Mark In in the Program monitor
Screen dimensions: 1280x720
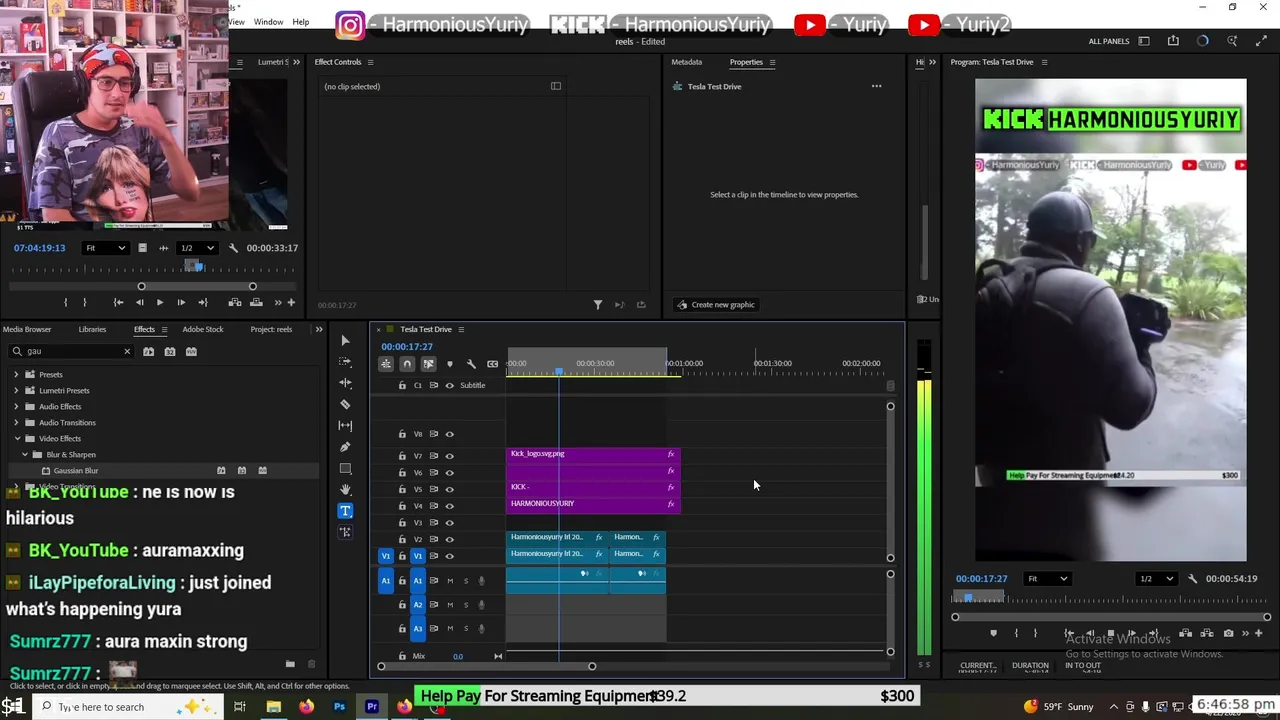(1016, 633)
